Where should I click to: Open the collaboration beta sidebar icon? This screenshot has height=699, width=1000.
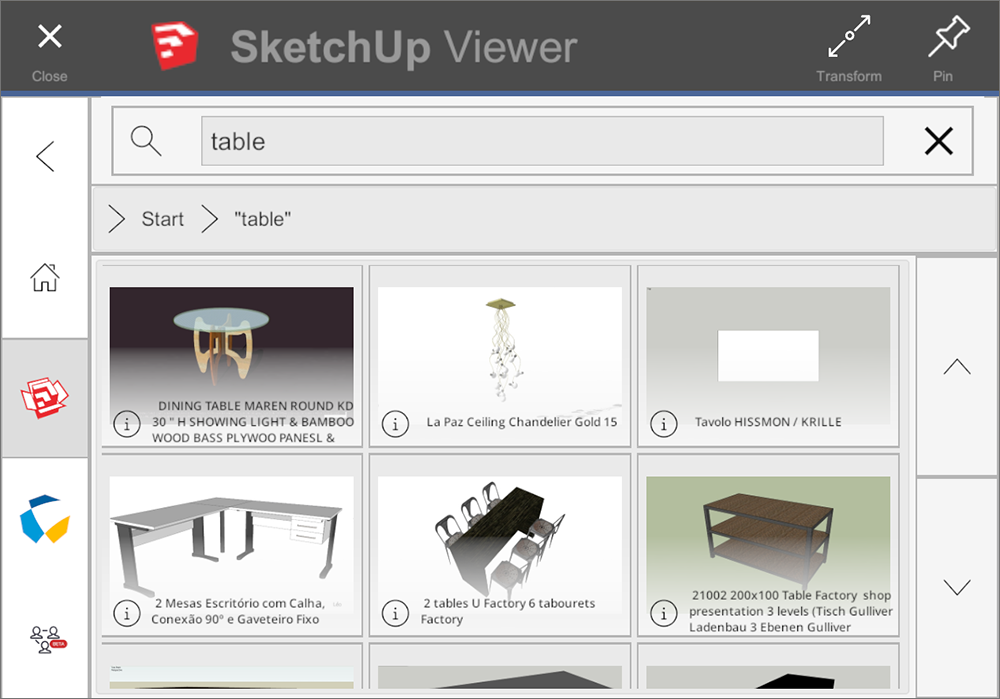[x=48, y=640]
